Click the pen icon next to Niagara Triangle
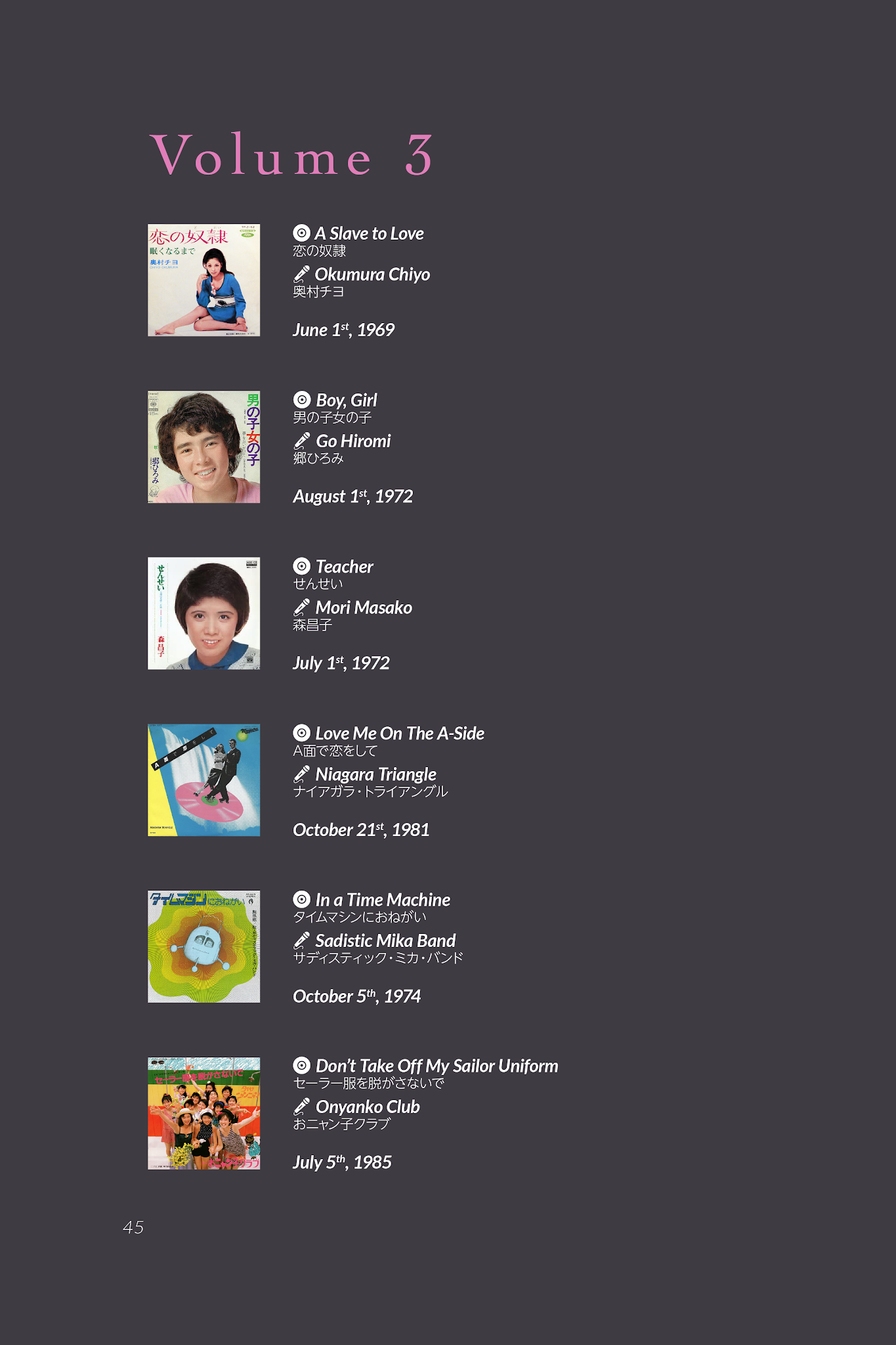This screenshot has height=1345, width=896. [x=301, y=774]
